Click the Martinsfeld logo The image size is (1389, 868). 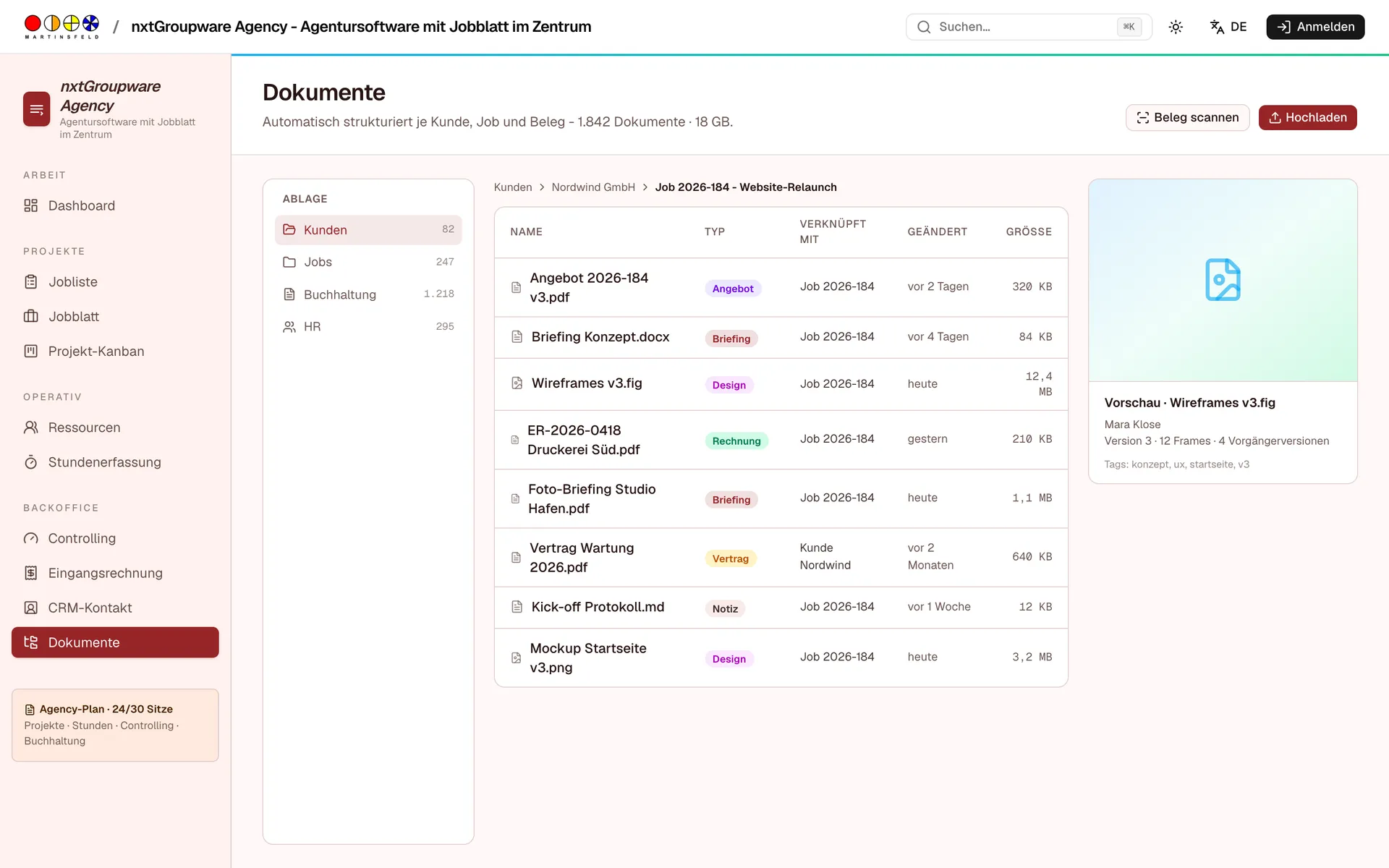pos(61,27)
